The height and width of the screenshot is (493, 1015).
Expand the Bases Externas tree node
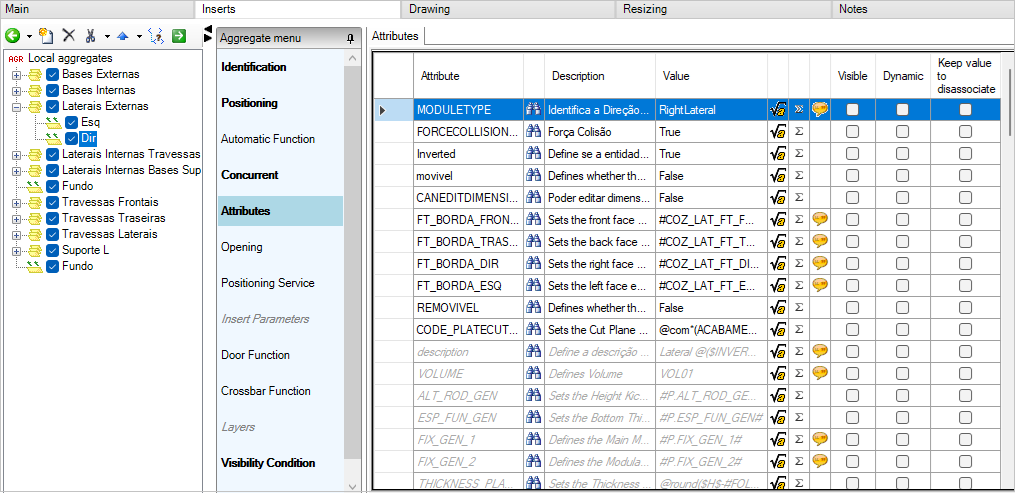16,74
